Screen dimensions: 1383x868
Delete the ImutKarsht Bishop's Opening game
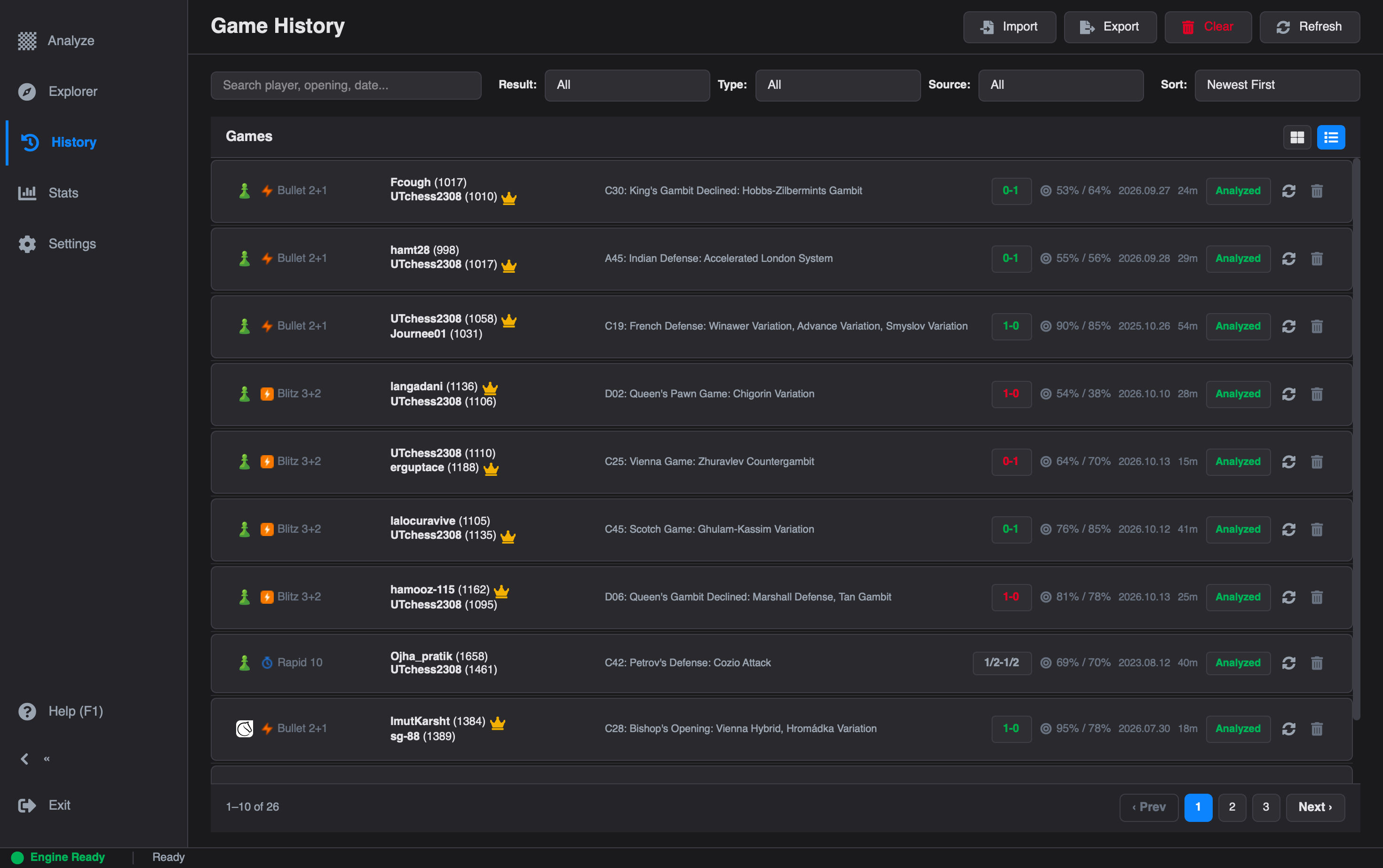1316,728
